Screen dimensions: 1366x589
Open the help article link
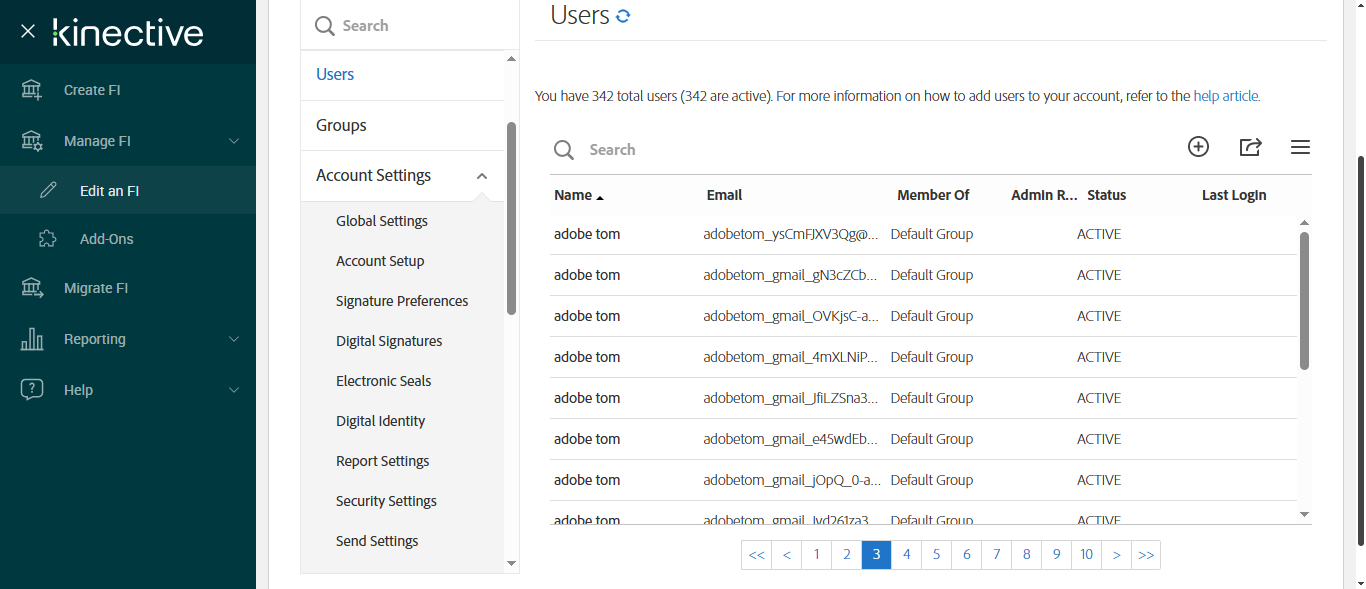click(1226, 97)
